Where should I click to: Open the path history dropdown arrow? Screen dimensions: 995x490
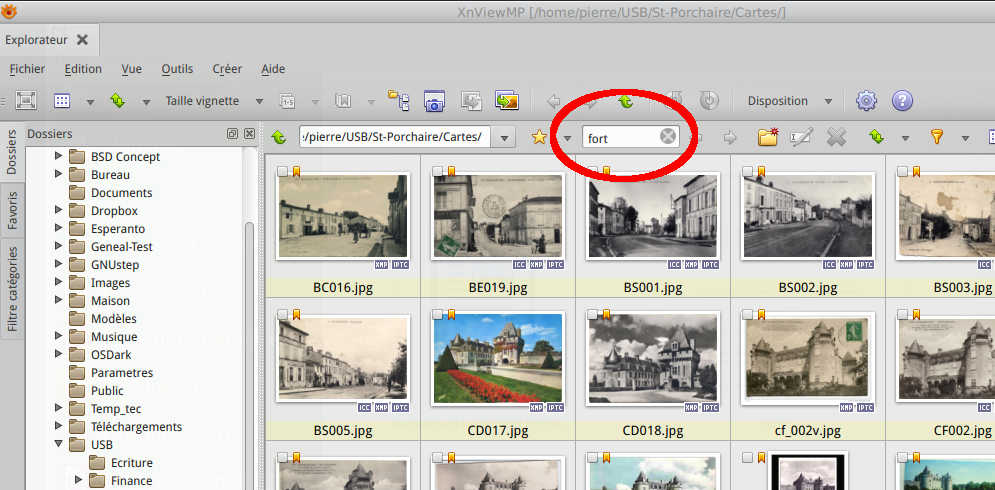(x=504, y=138)
